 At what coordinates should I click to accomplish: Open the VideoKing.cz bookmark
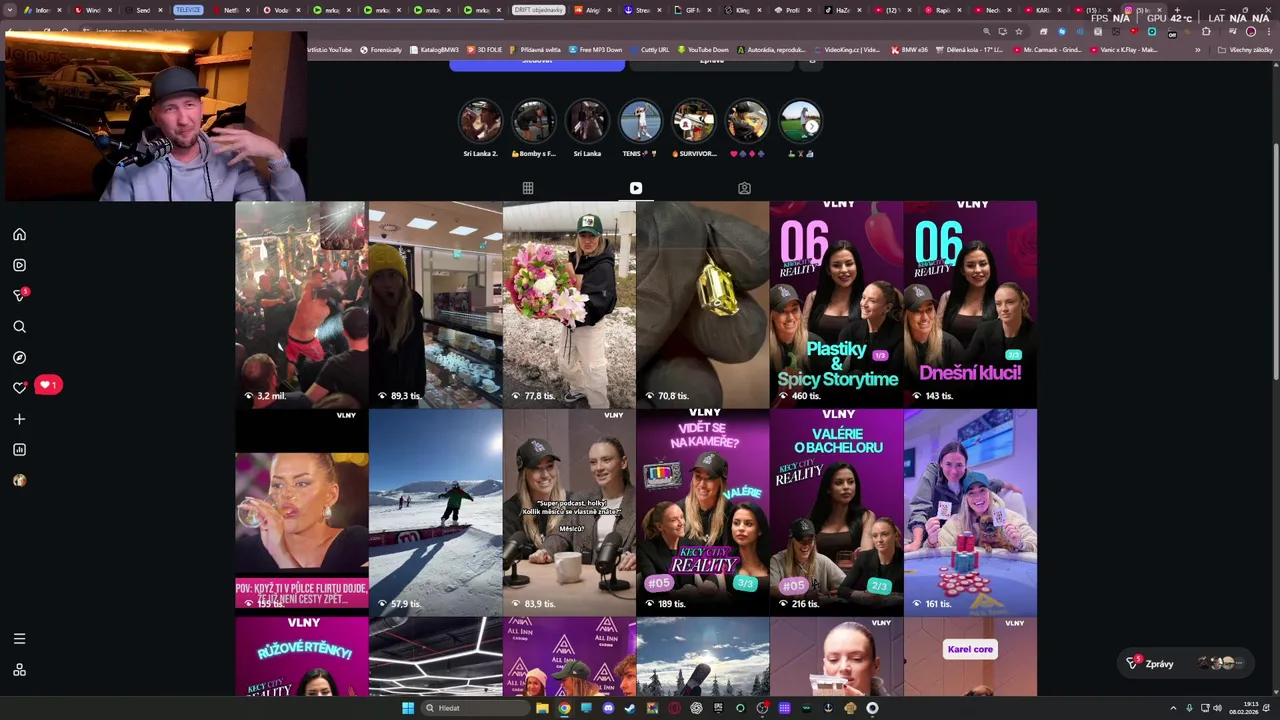coord(847,49)
